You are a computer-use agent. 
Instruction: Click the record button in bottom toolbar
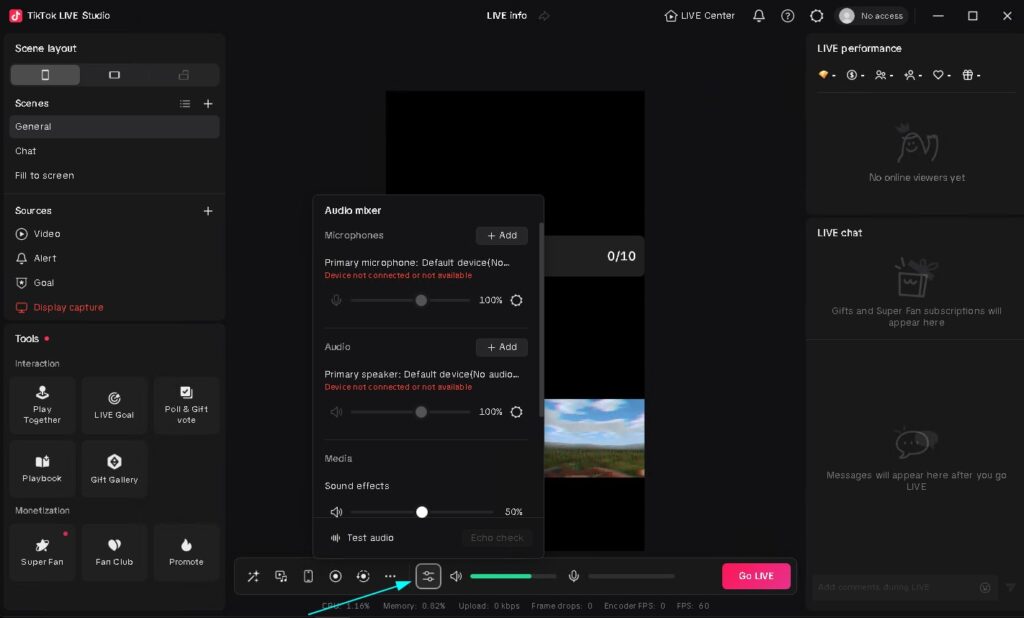(336, 576)
